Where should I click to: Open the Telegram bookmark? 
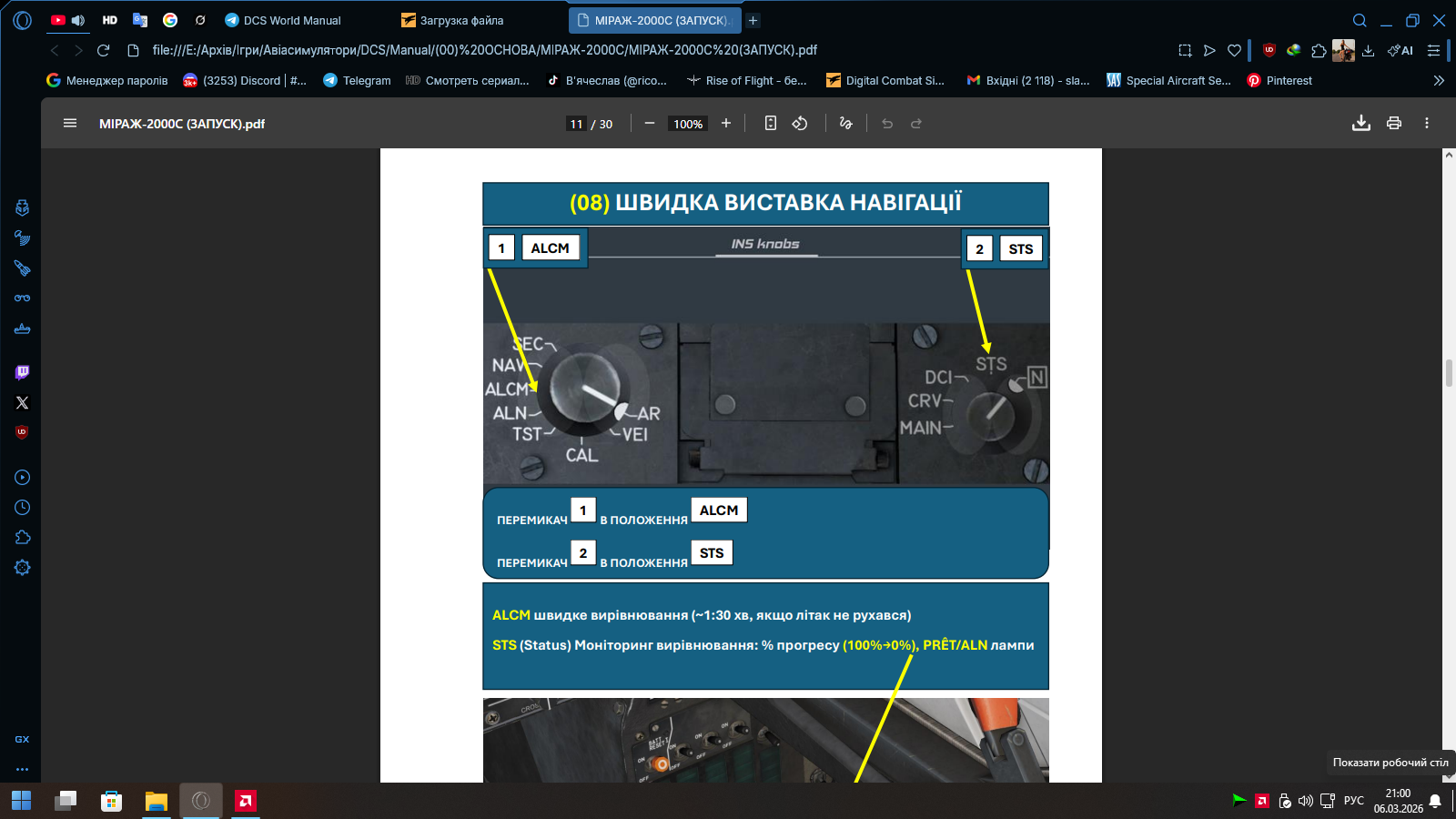[x=357, y=80]
